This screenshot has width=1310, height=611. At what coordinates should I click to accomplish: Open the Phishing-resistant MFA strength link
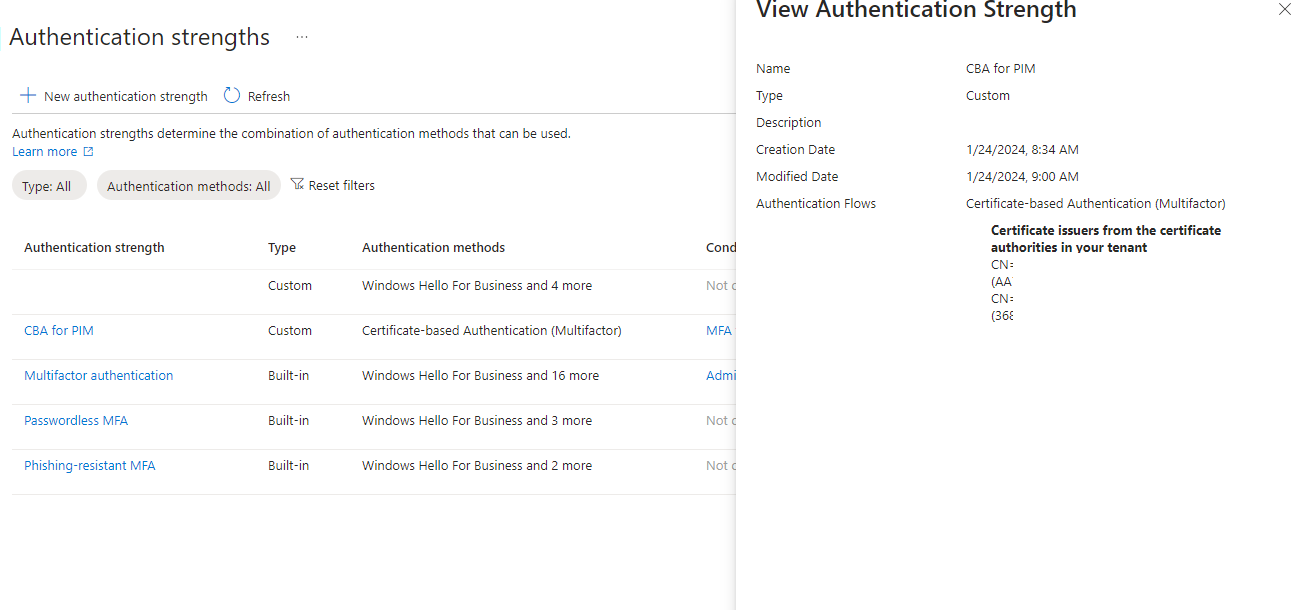pos(90,466)
